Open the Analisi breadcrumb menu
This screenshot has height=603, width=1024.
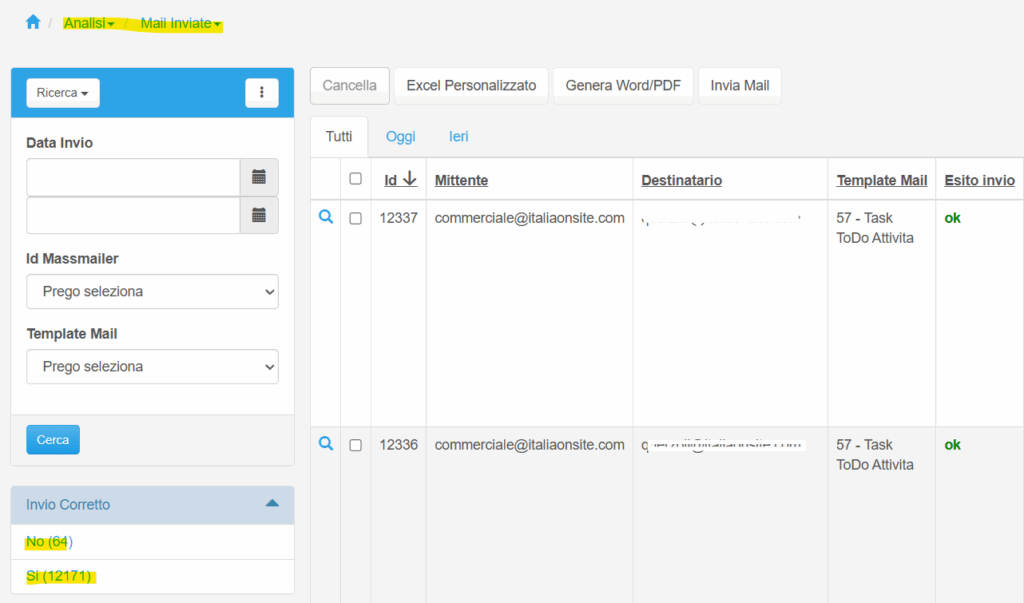click(89, 23)
